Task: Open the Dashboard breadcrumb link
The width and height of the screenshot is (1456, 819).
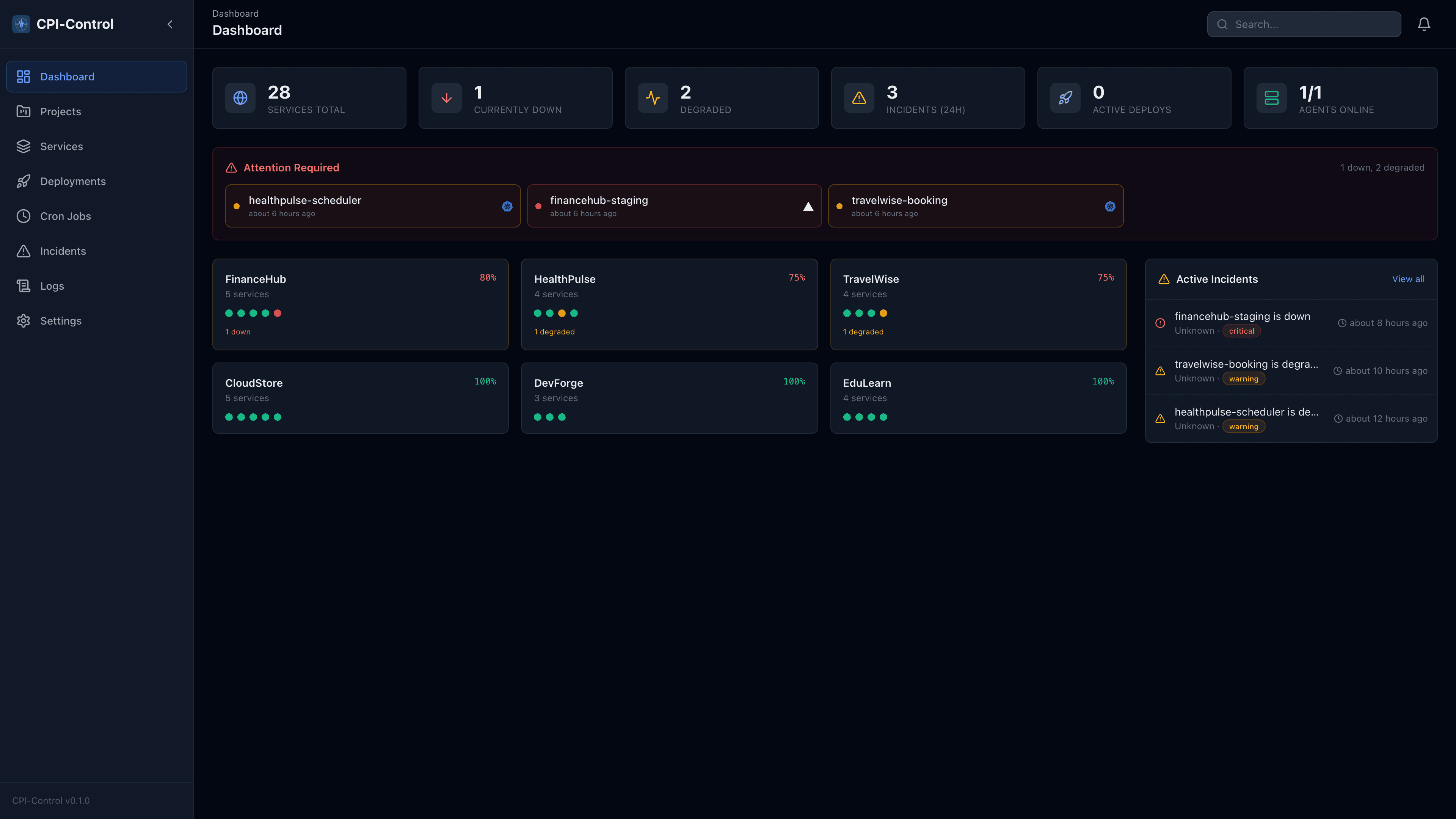Action: tap(235, 13)
